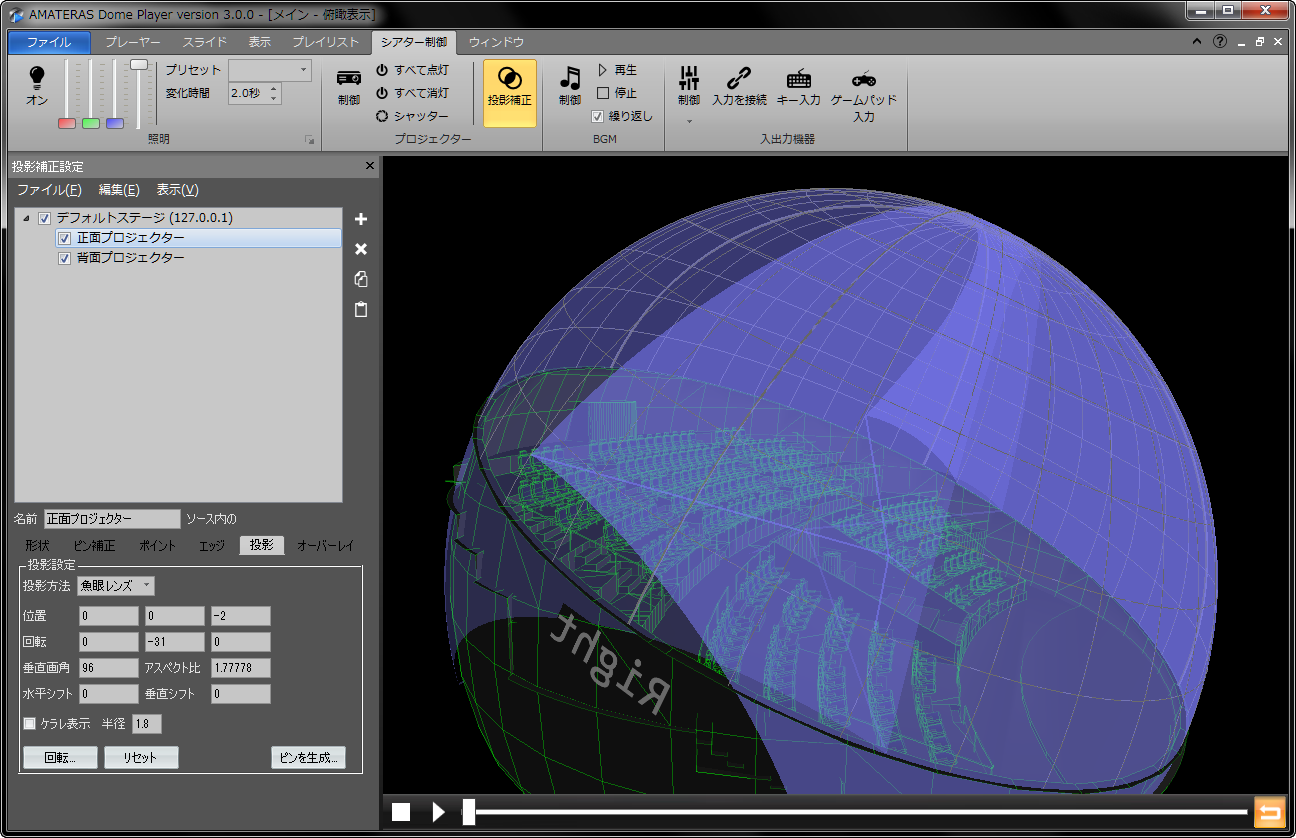Delete selected item with X icon

(361, 249)
